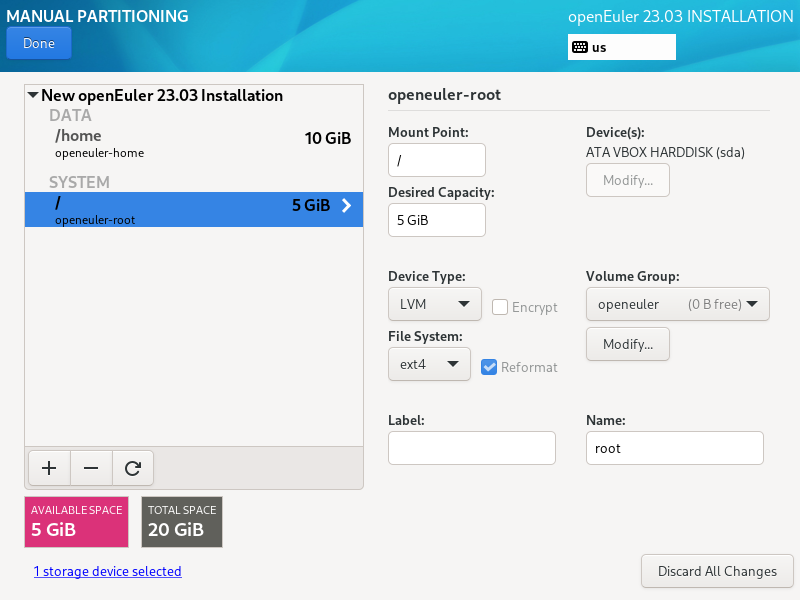Click the chevron arrow on root partition row
The width and height of the screenshot is (800, 600).
(x=347, y=206)
